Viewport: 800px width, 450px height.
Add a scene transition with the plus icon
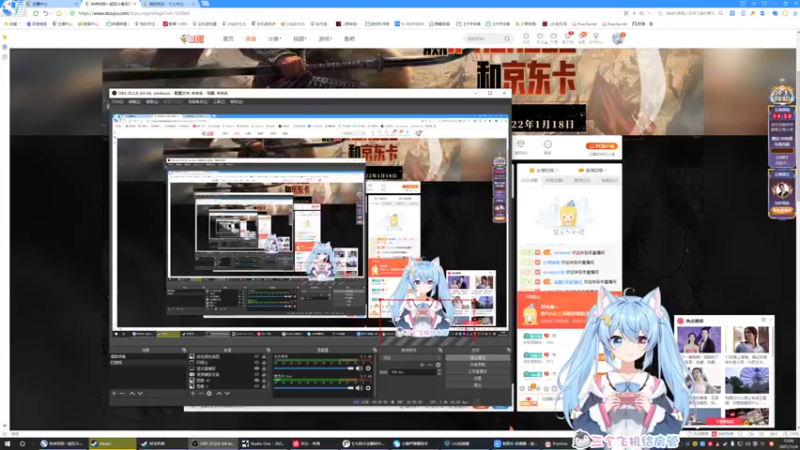(x=422, y=365)
